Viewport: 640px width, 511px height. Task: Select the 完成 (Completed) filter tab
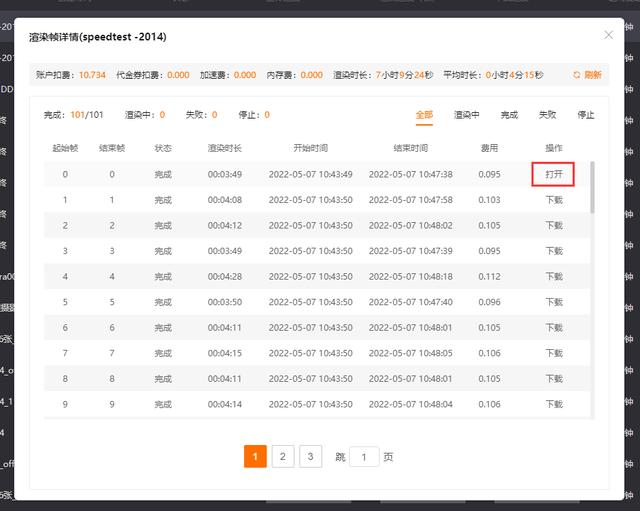pos(509,115)
